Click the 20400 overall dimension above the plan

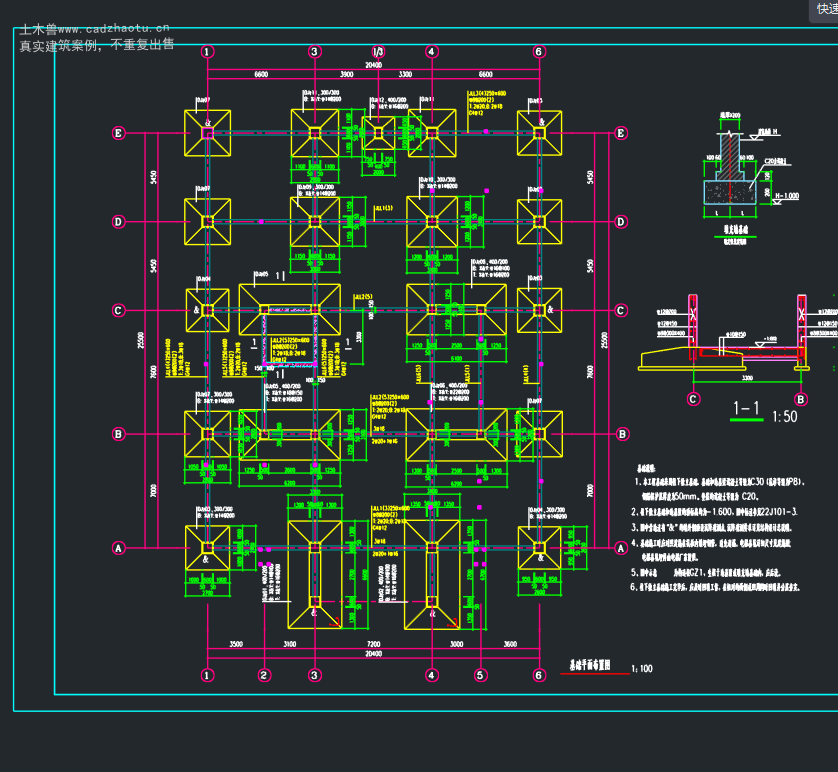tap(374, 65)
